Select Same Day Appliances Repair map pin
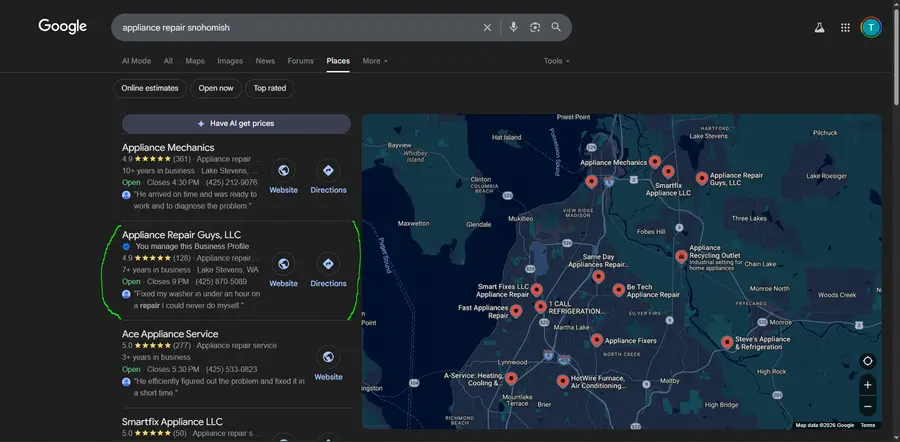 (598, 276)
